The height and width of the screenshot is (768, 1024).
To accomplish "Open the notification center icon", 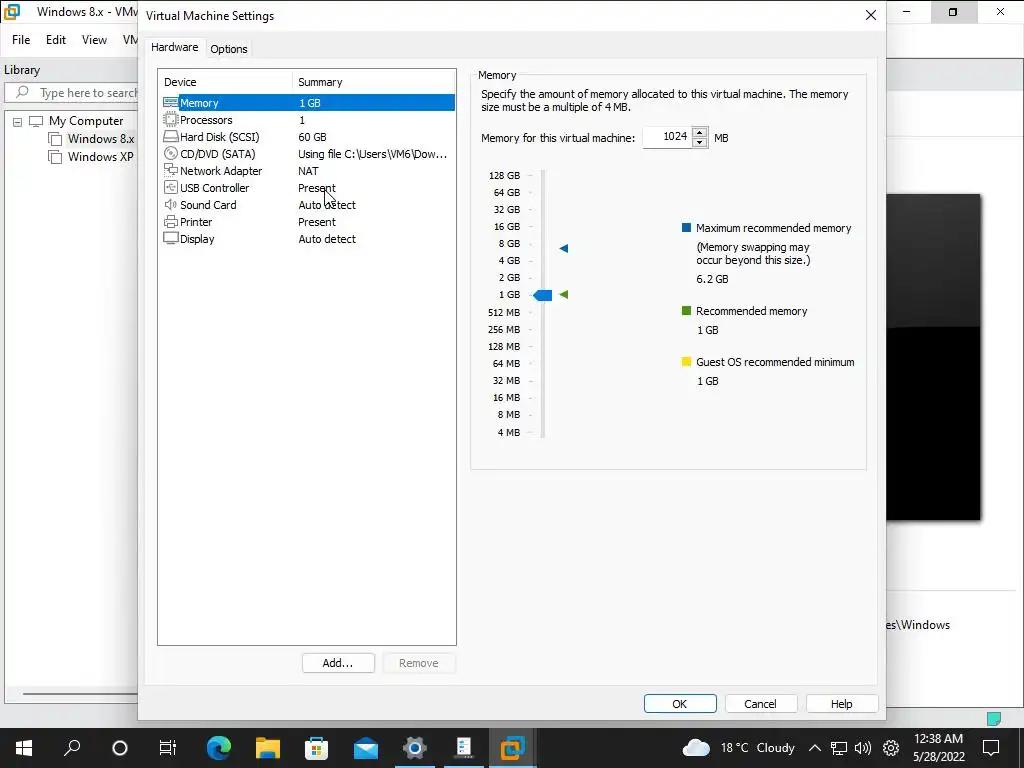I will [991, 748].
